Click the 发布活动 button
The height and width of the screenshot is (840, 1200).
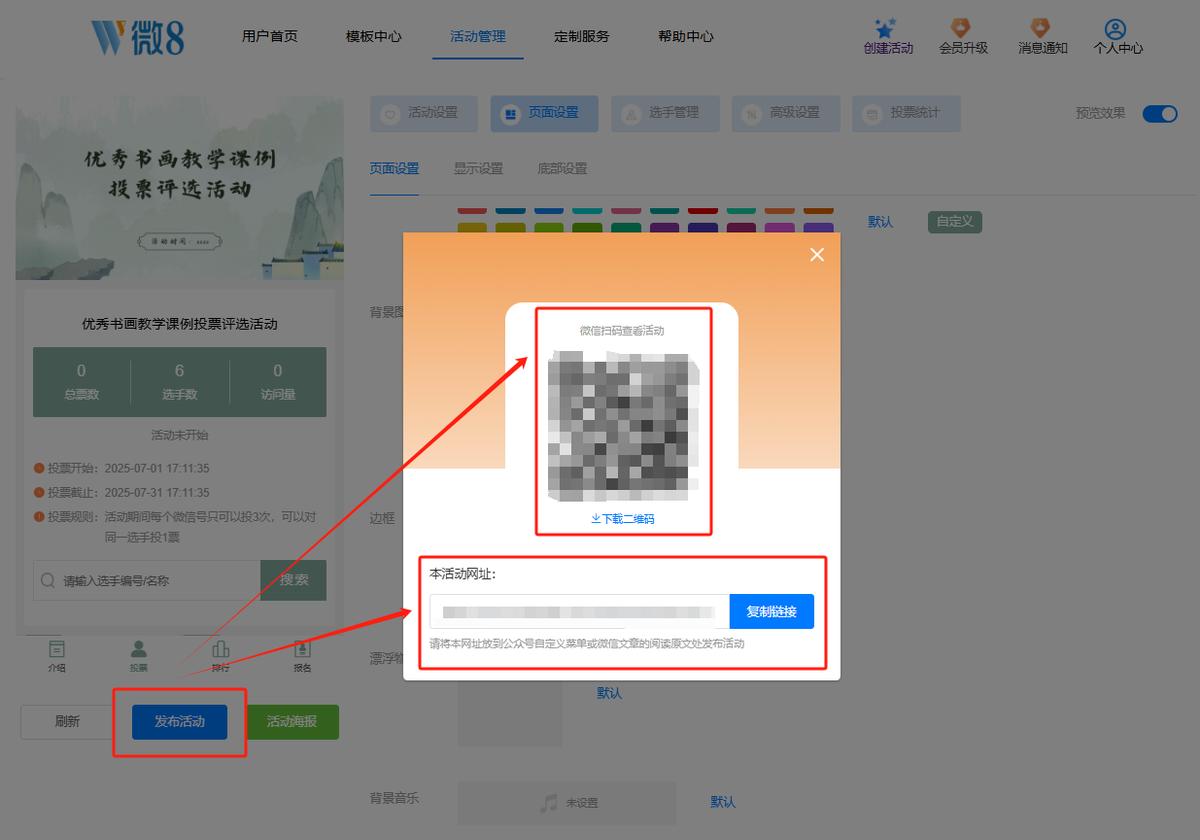point(180,722)
